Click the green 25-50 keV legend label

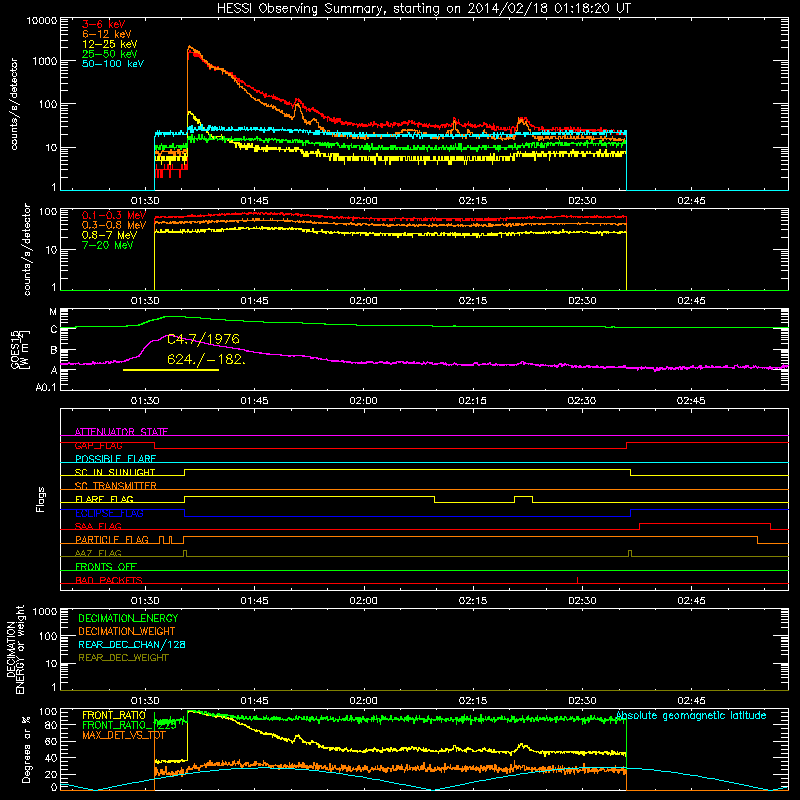[x=110, y=54]
